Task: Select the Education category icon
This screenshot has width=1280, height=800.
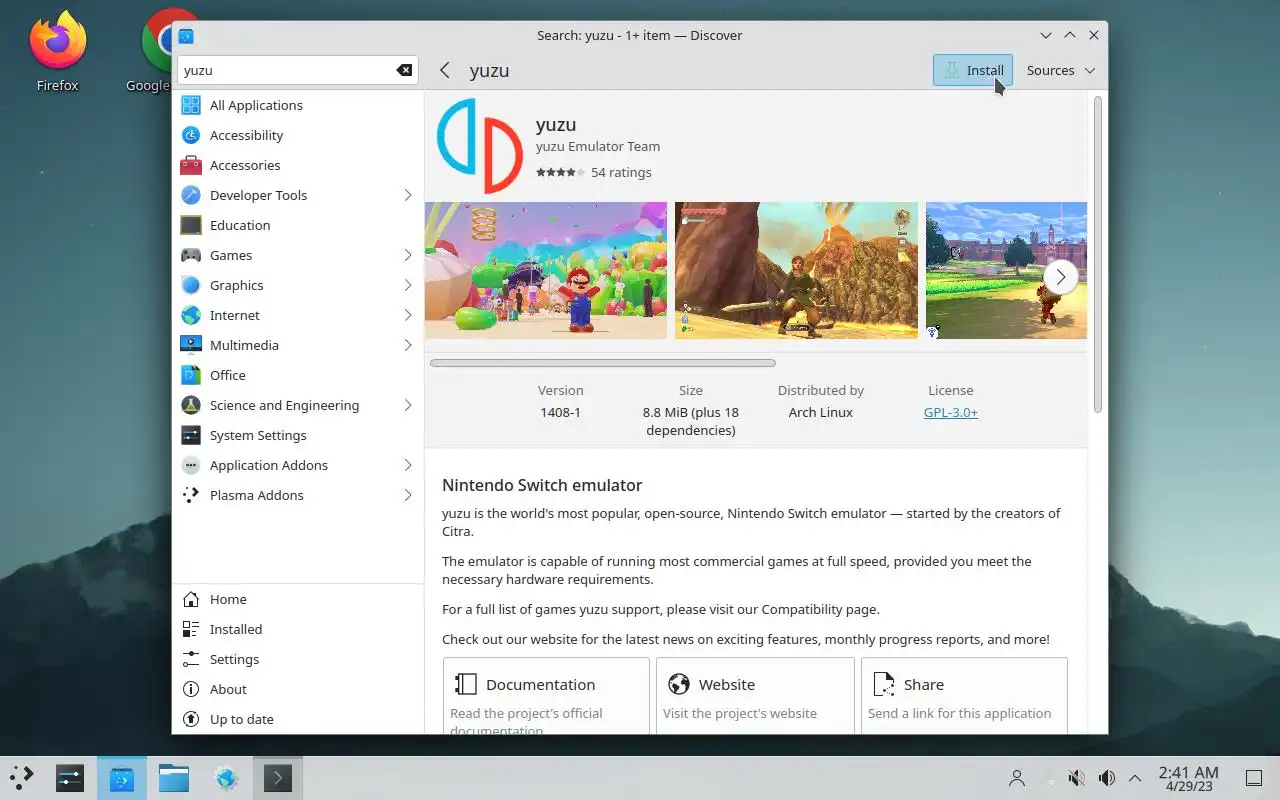Action: point(191,225)
